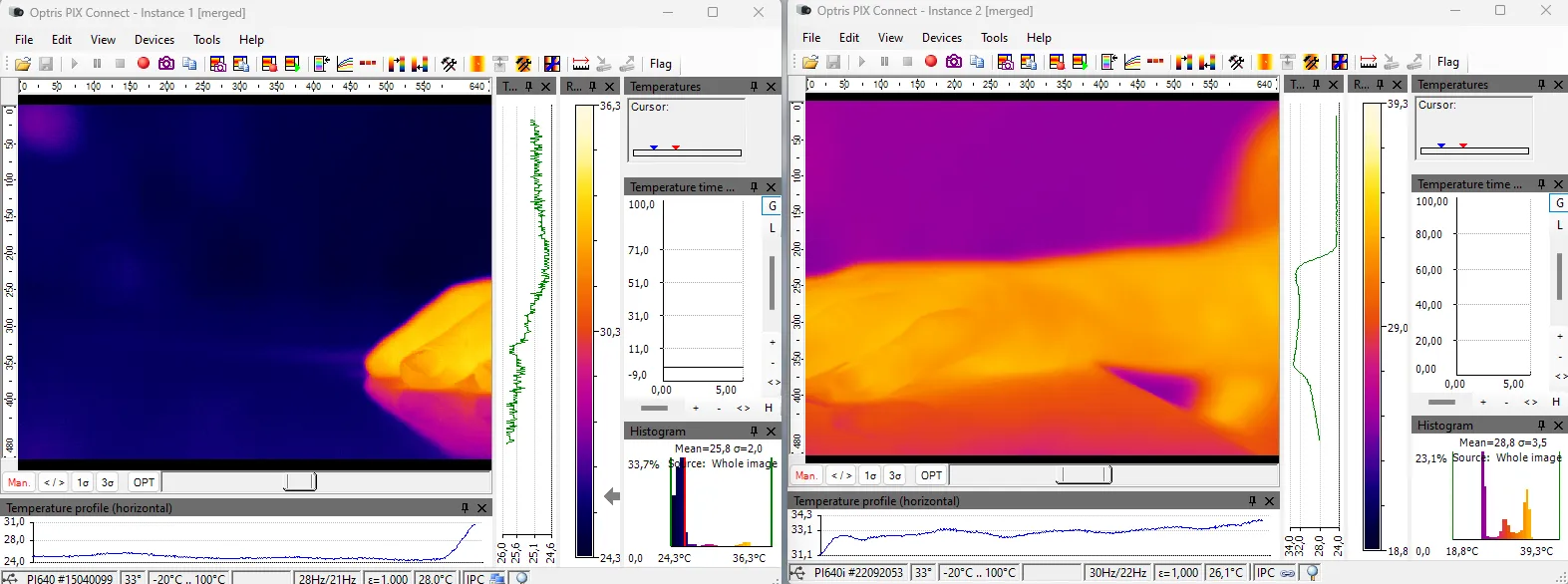The image size is (1568, 584).
Task: Click the temperature profile chart icon, Instance 1
Action: click(x=345, y=64)
